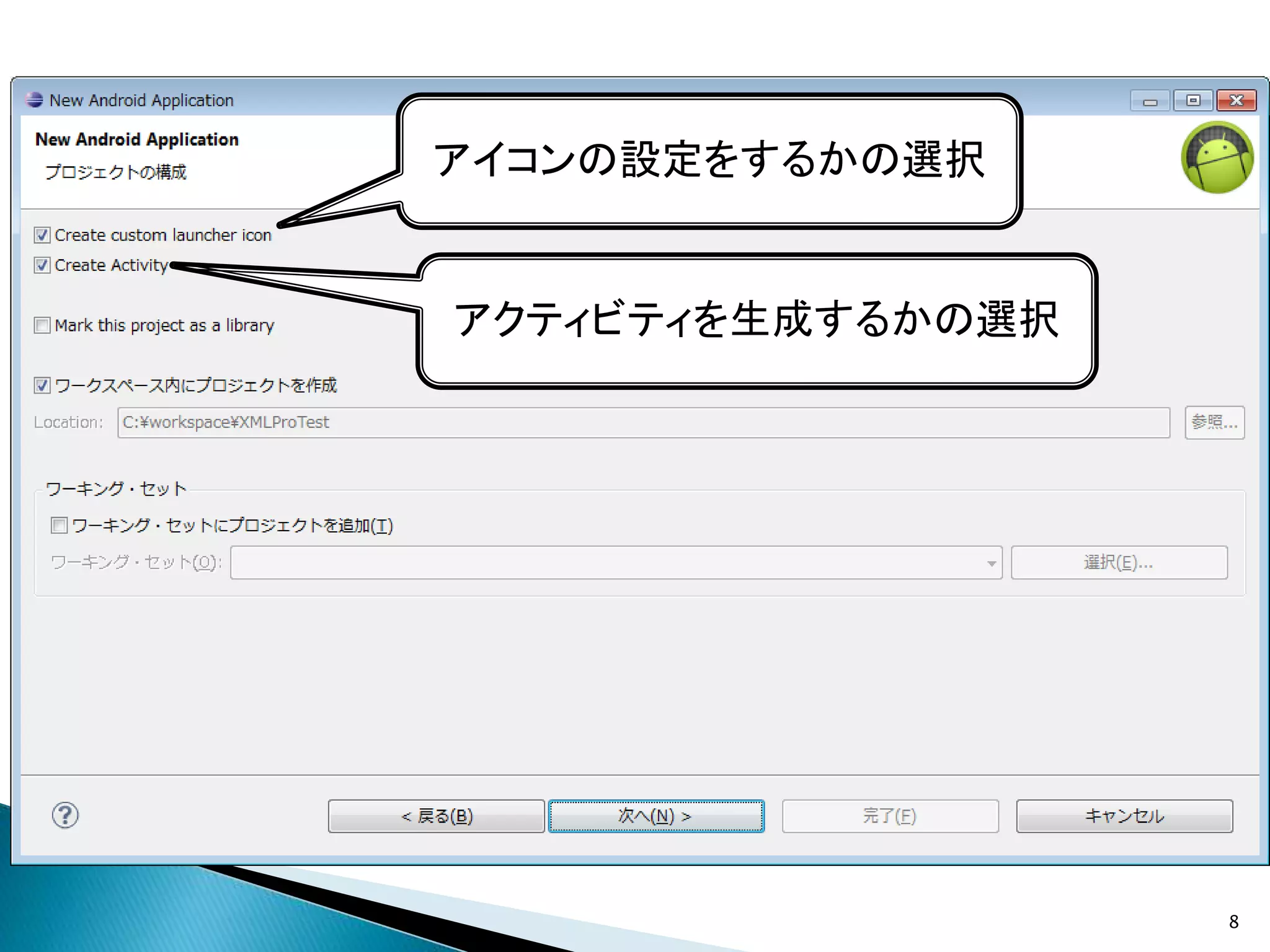Click the 完了(F) finish button
1270x952 pixels.
pyautogui.click(x=890, y=816)
